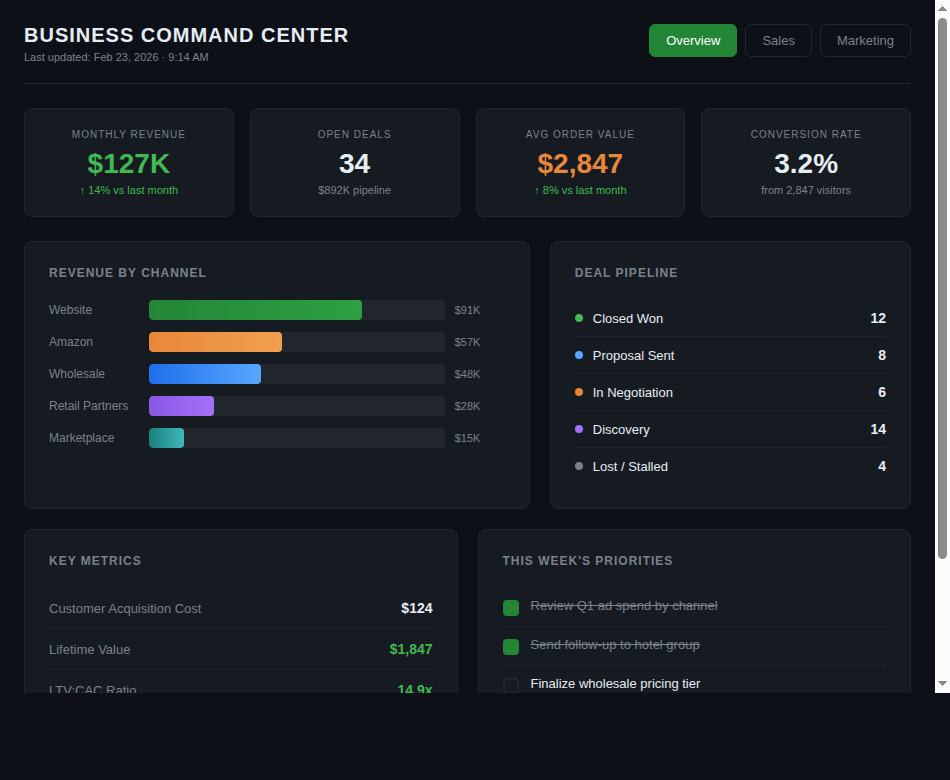
Task: Click the purple Discovery status dot
Action: (578, 429)
